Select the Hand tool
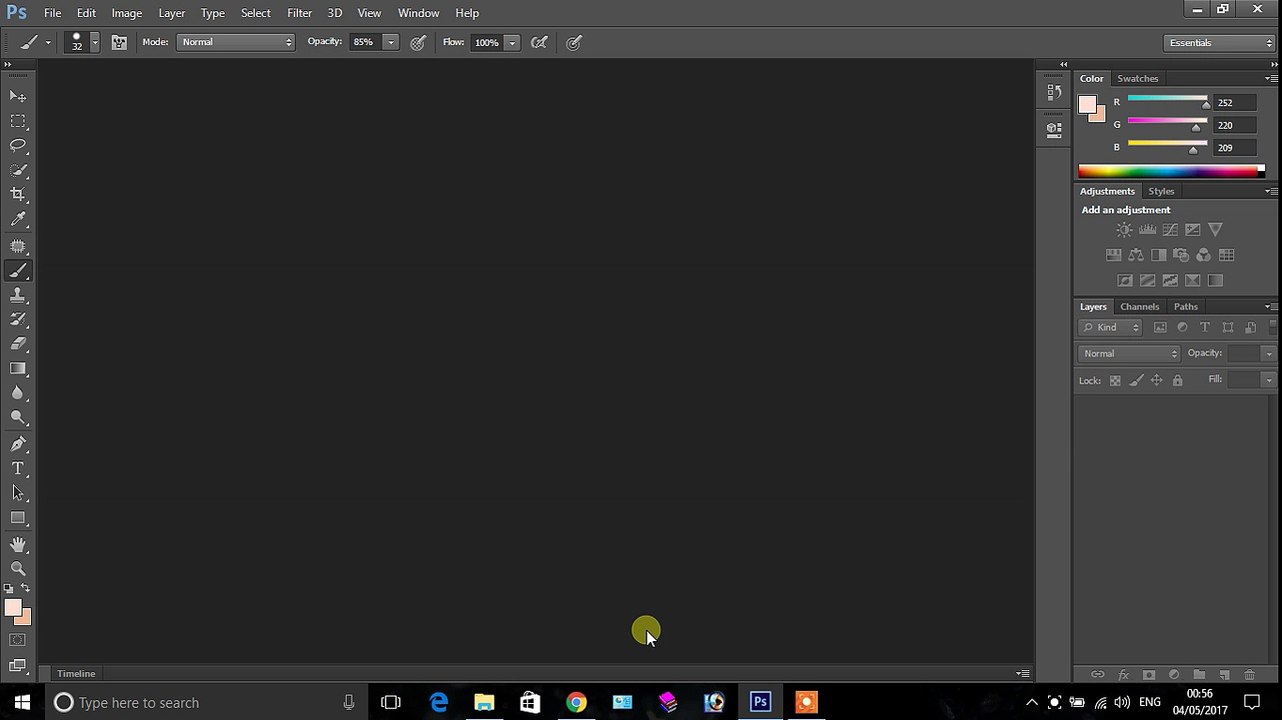The height and width of the screenshot is (720, 1282). click(x=18, y=544)
